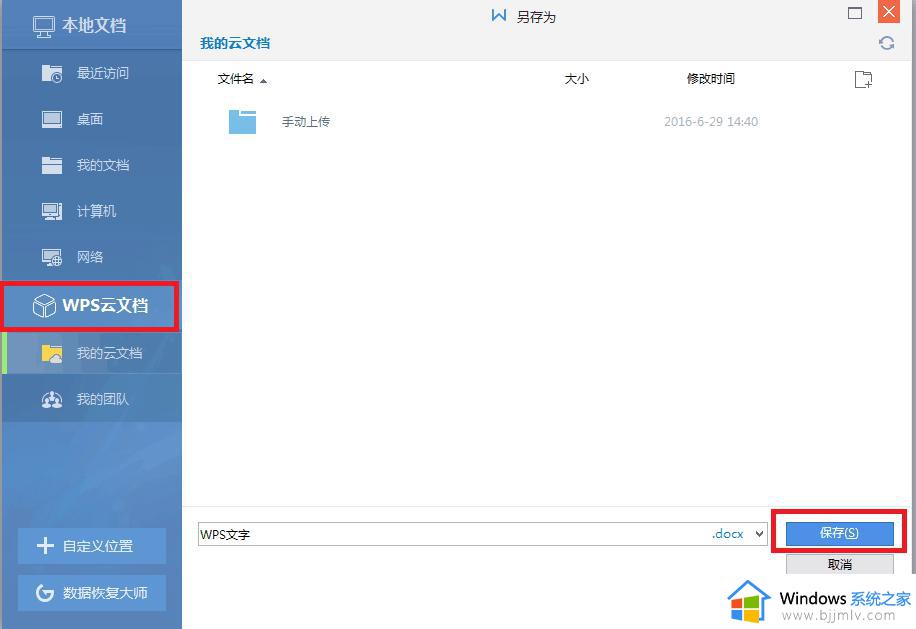Click the WPS W logo in title bar
The image size is (916, 629).
(498, 15)
